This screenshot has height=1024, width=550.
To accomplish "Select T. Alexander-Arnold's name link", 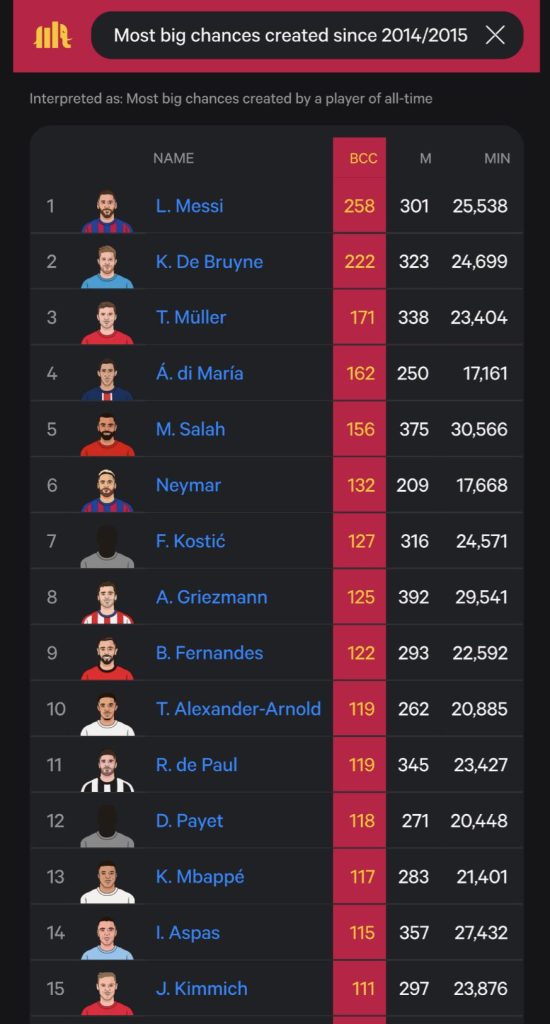I will coord(238,709).
